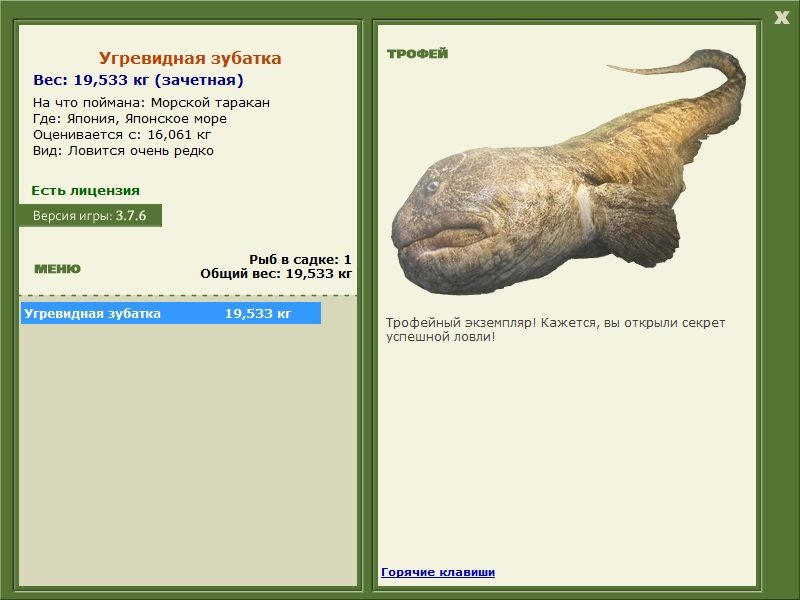The image size is (800, 600).
Task: Click the ТРОФЕЙ label
Action: point(417,54)
